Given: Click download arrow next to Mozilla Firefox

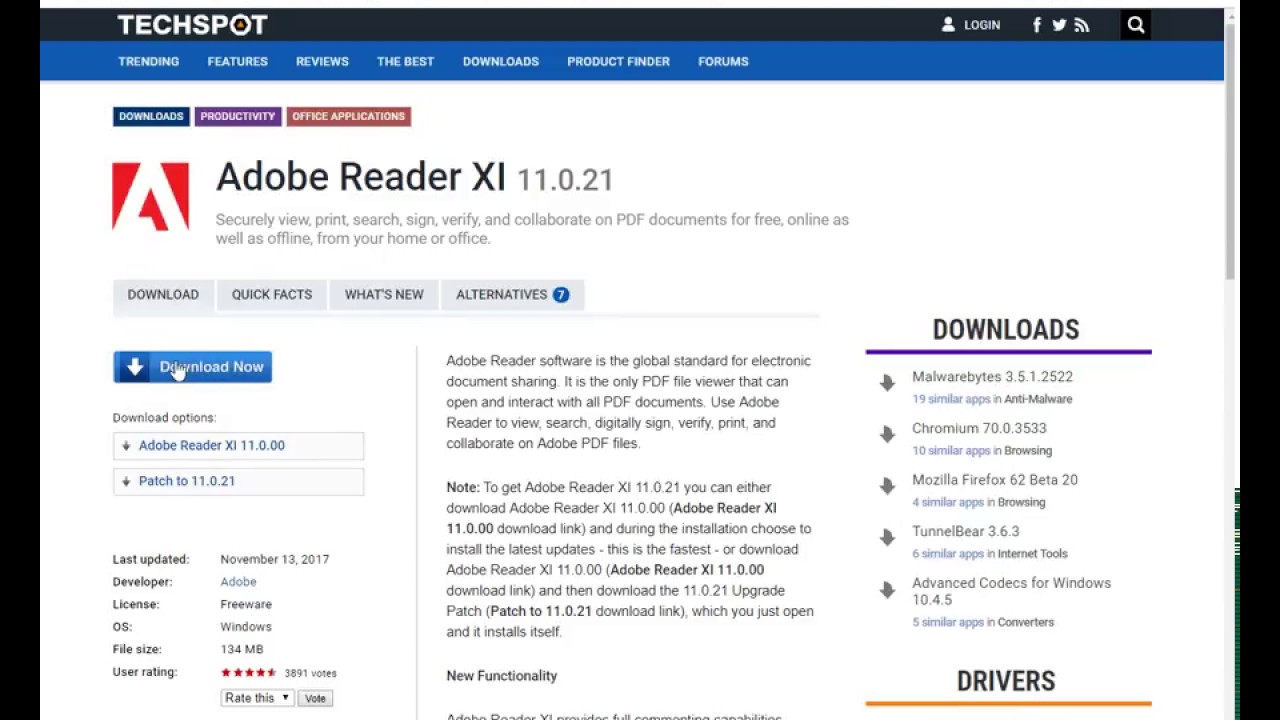Looking at the screenshot, I should point(887,487).
